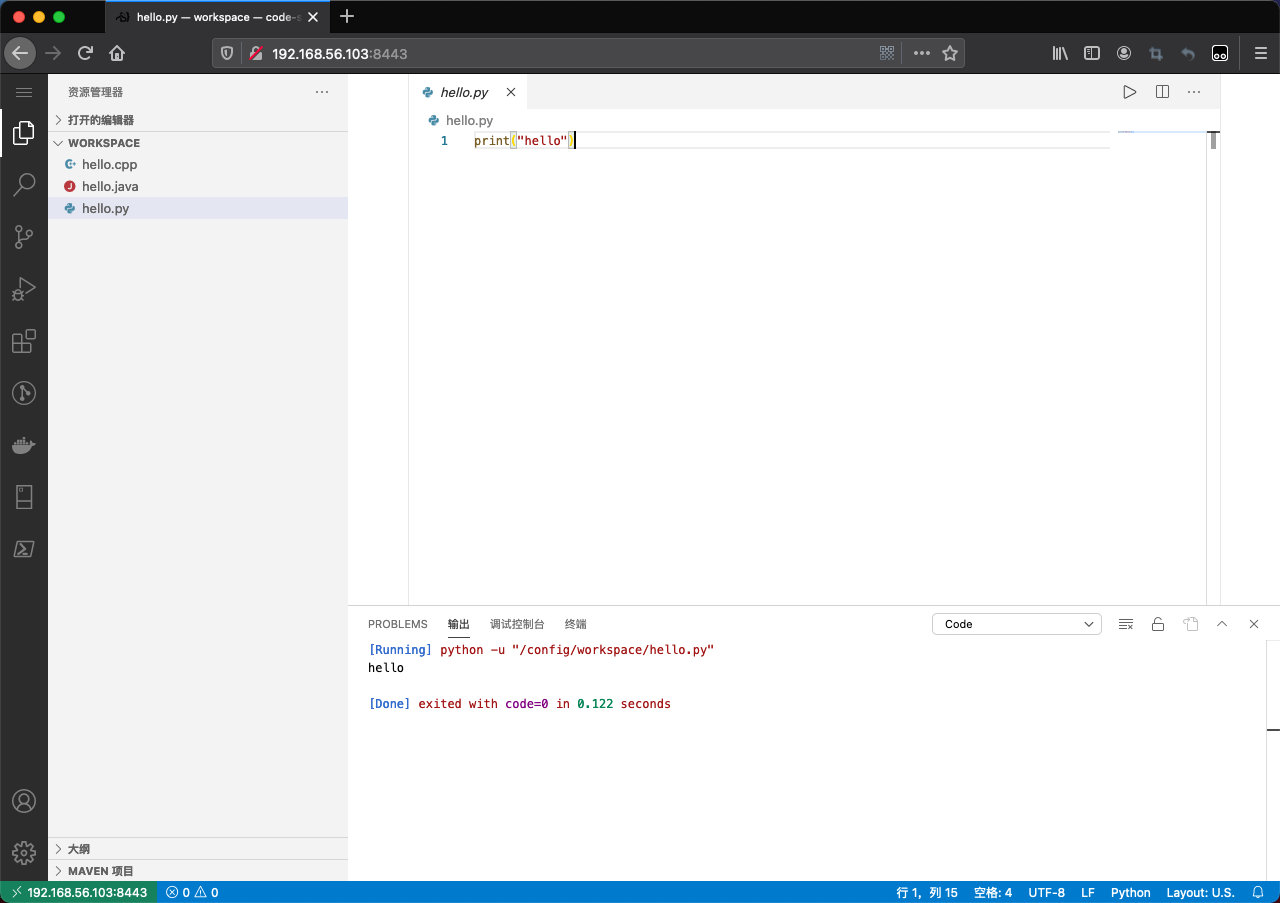Screen dimensions: 1280x903
Task: Open hello.java in the explorer
Action: (x=198, y=187)
